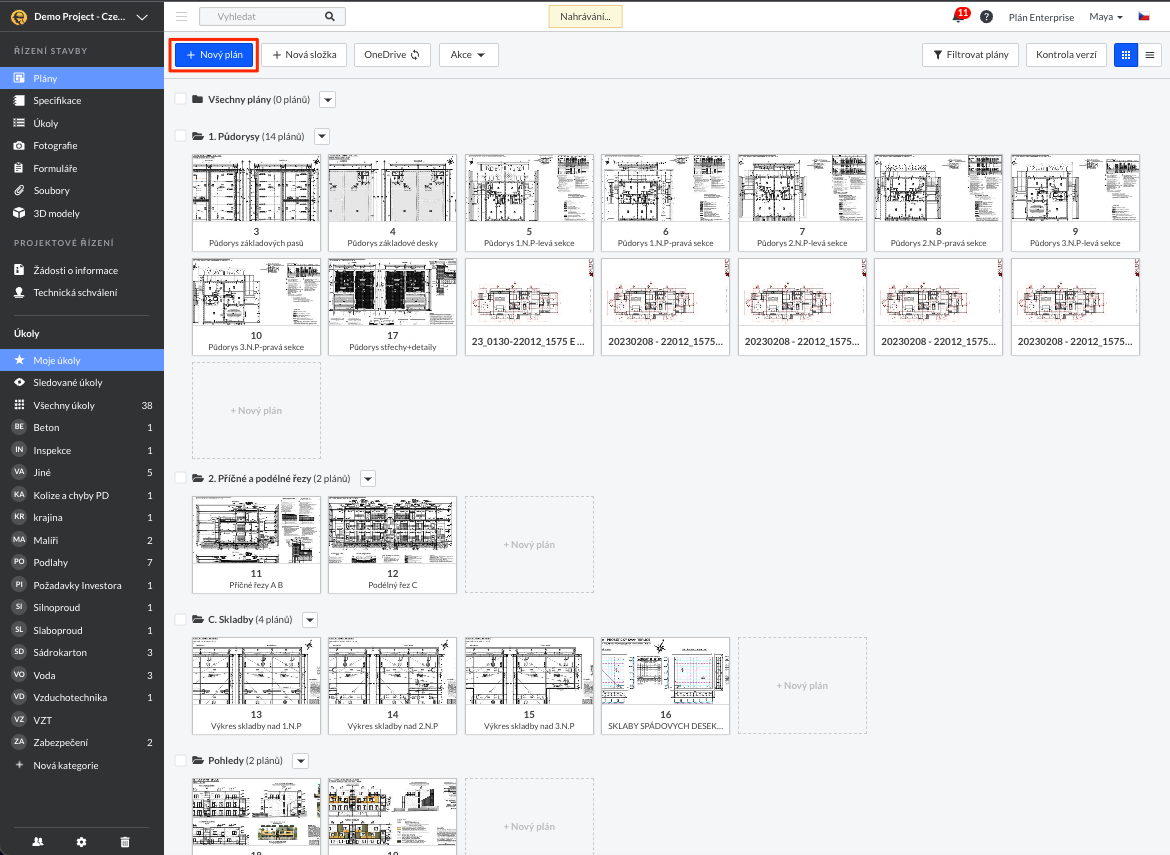The width and height of the screenshot is (1170, 855).
Task: Click the Plán Enterprise link
Action: click(x=1041, y=17)
